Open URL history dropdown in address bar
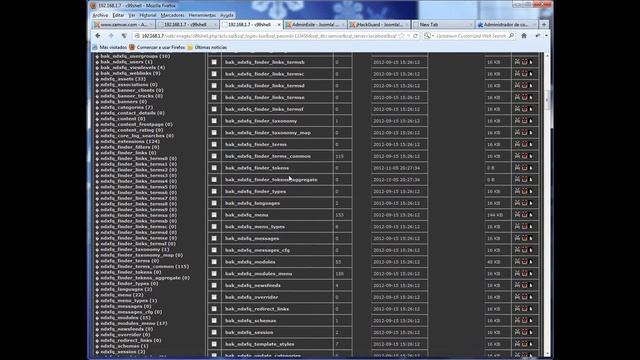Image resolution: width=640 pixels, height=360 pixels. click(x=409, y=36)
